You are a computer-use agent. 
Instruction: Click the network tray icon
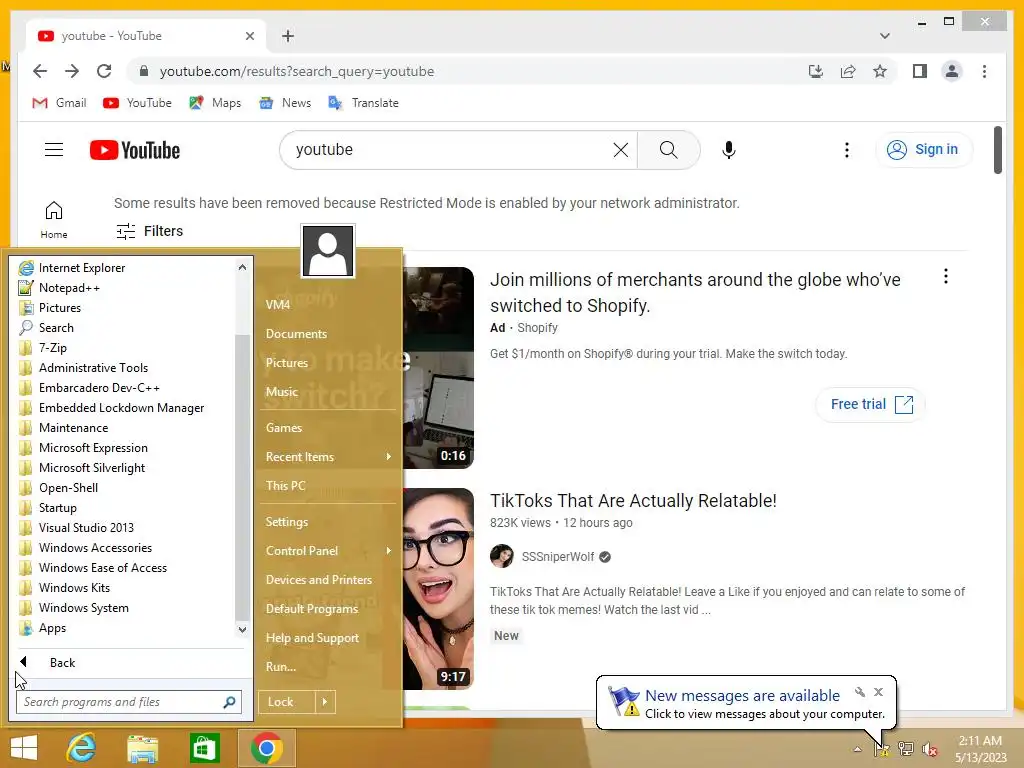point(905,749)
